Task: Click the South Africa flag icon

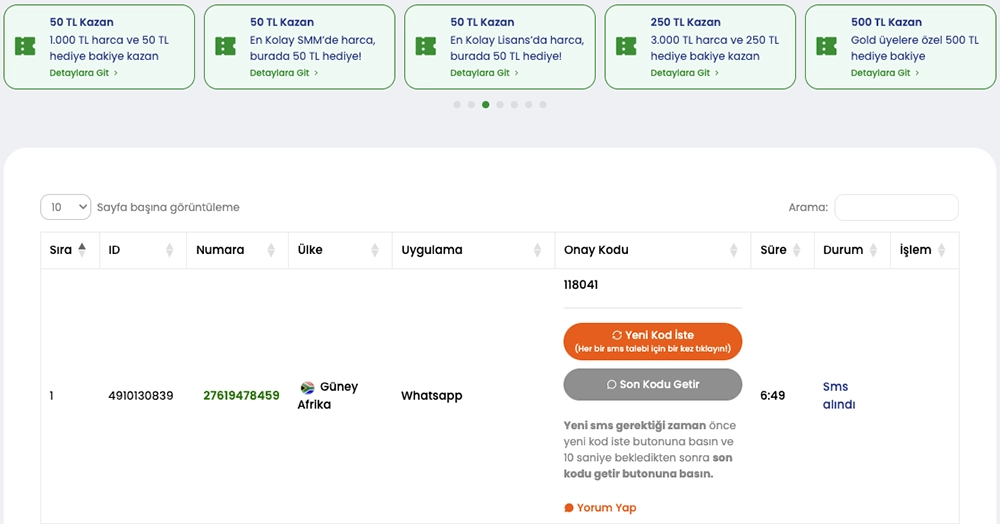Action: (x=307, y=387)
